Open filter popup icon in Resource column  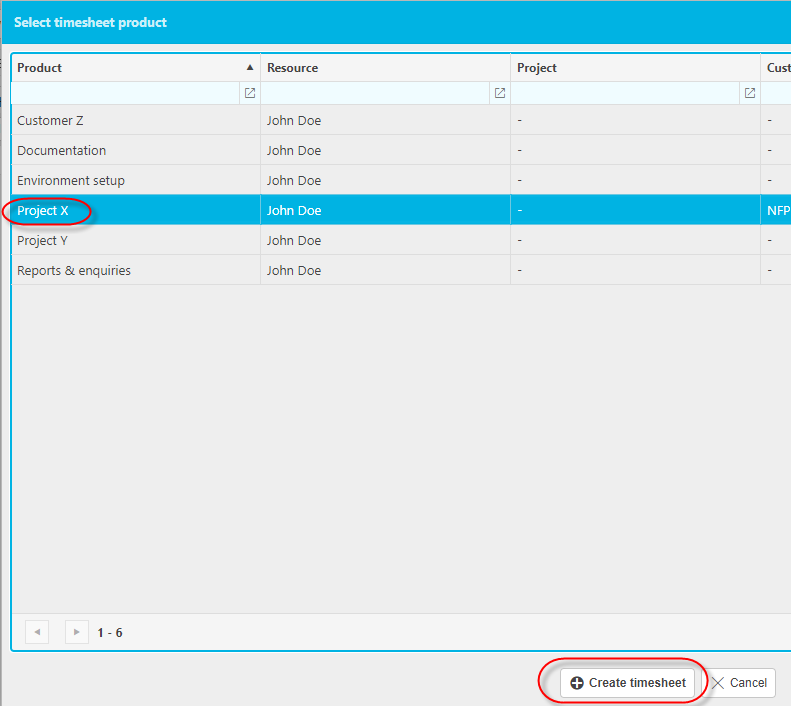click(499, 93)
